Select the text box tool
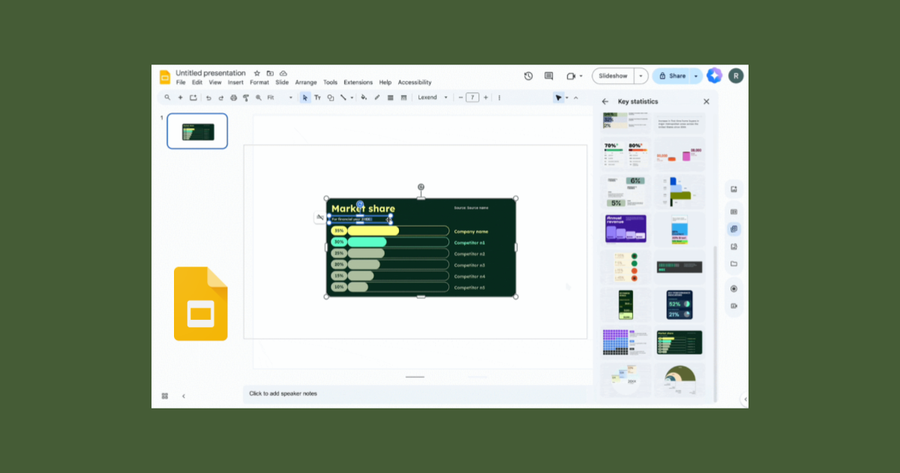Viewport: 900px width, 473px height. click(317, 98)
